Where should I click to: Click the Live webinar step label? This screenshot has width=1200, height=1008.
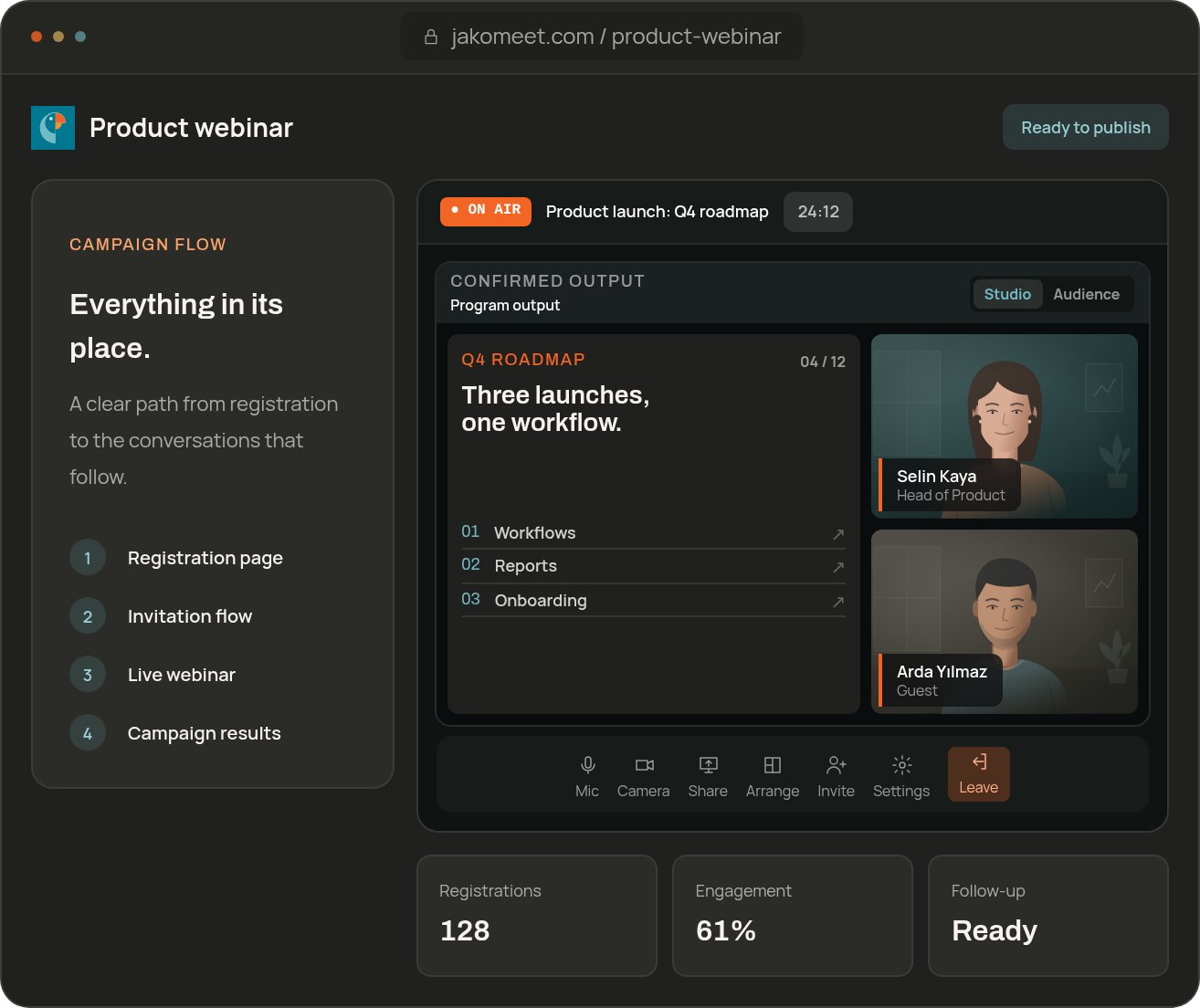[x=182, y=675]
